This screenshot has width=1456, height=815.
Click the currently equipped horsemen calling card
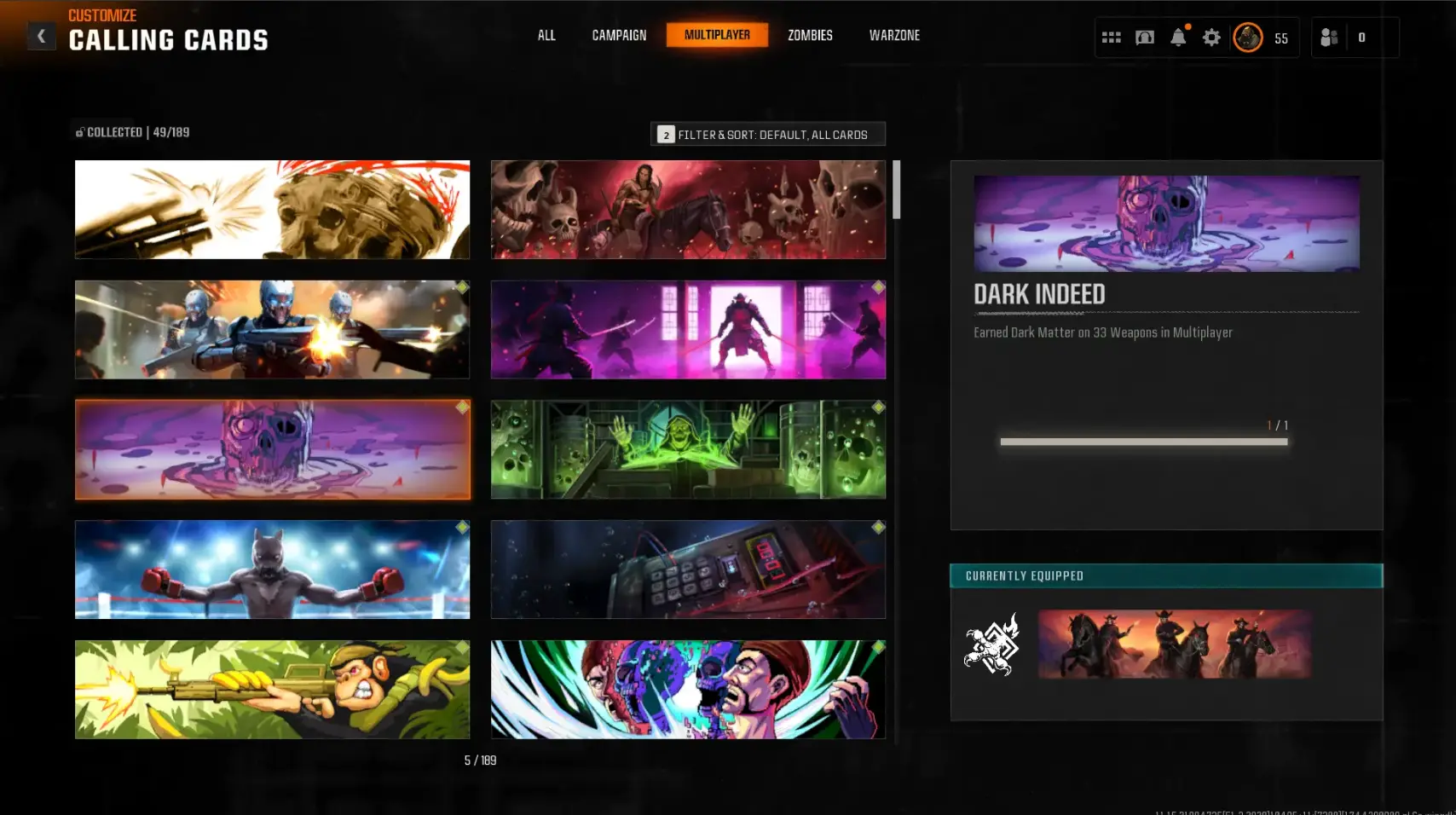[1175, 644]
